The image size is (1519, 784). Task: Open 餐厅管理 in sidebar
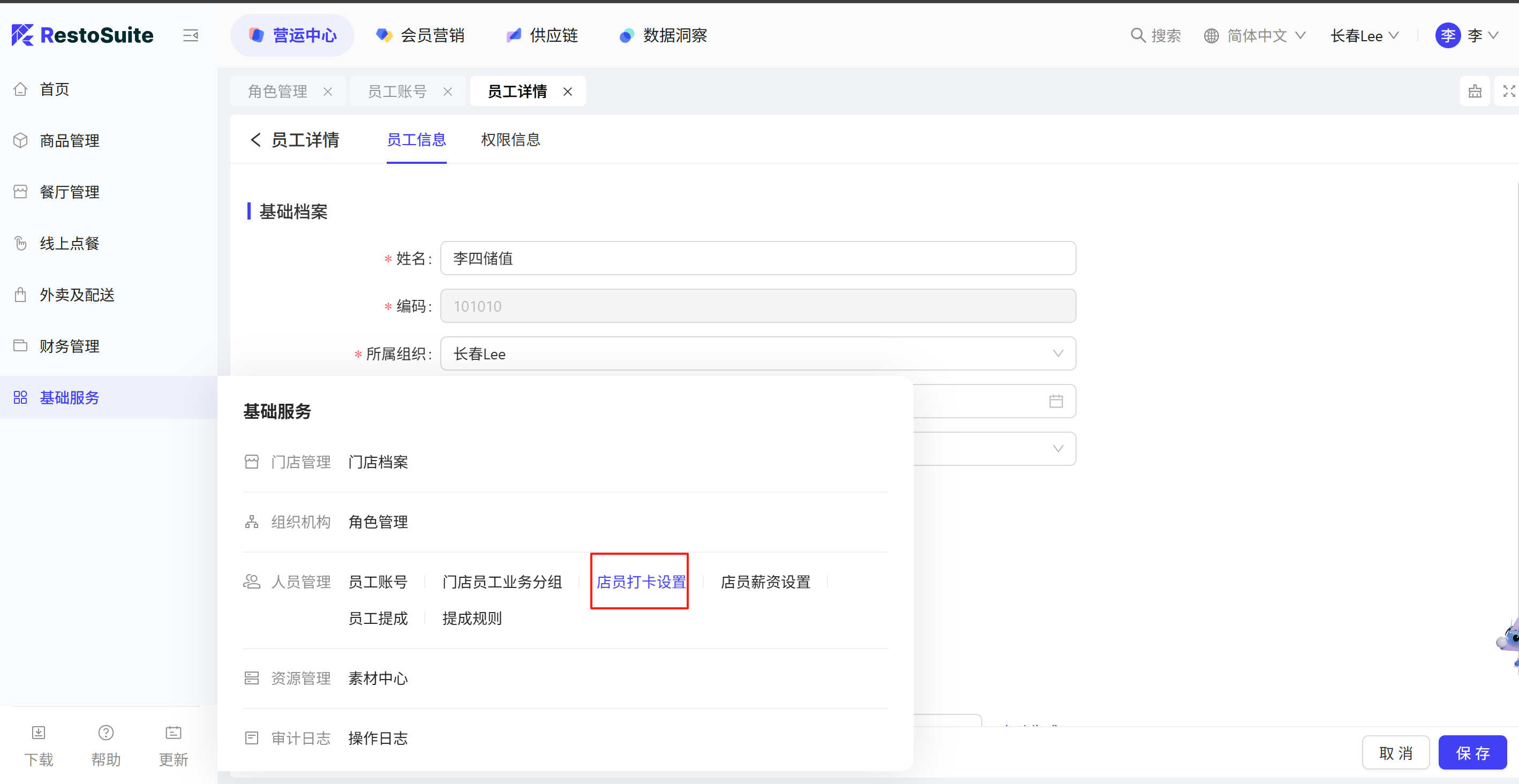pos(69,192)
